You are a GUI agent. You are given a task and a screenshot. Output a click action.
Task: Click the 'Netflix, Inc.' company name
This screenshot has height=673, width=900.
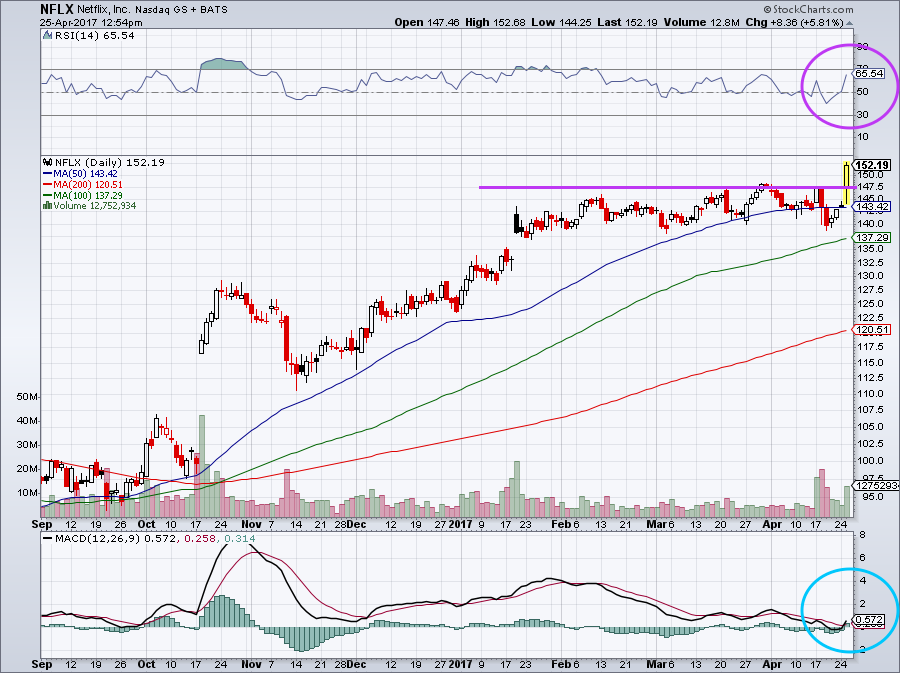coord(103,10)
